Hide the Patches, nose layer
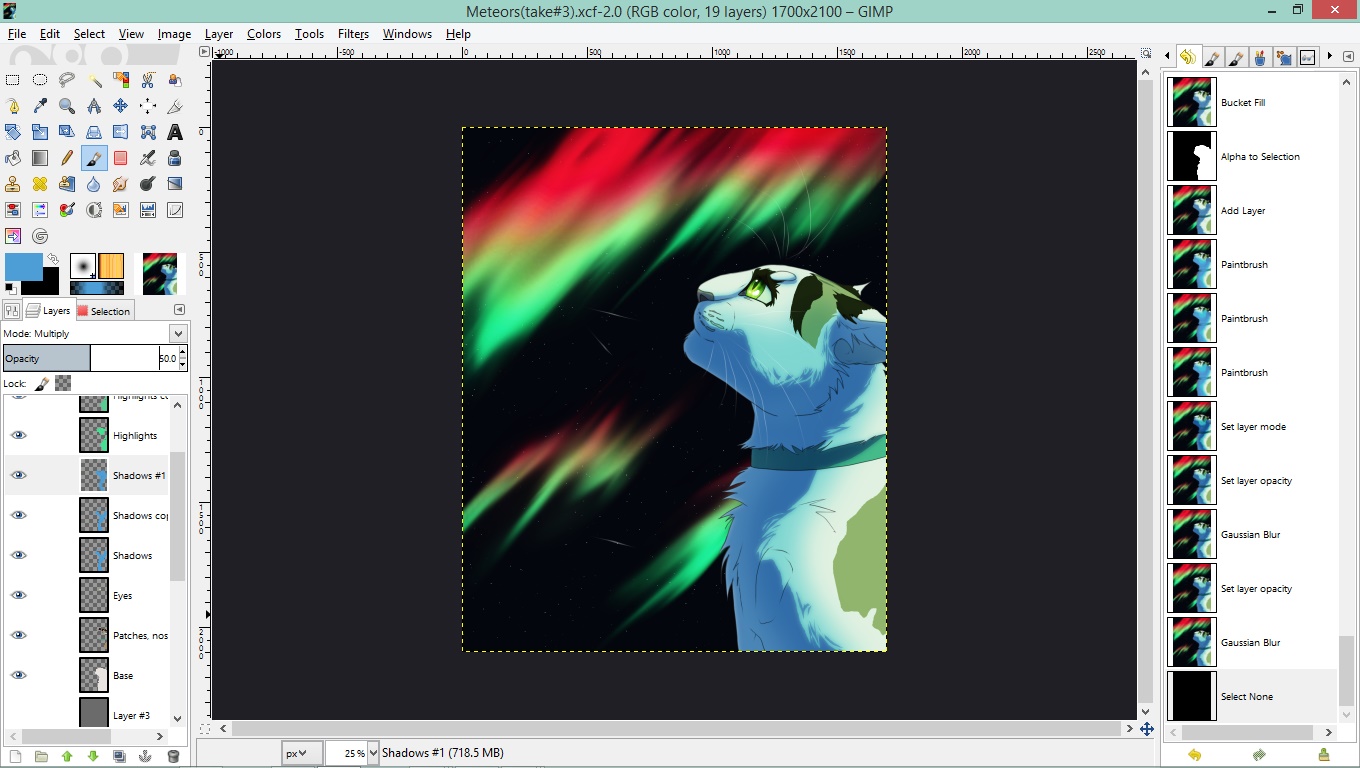 click(18, 635)
